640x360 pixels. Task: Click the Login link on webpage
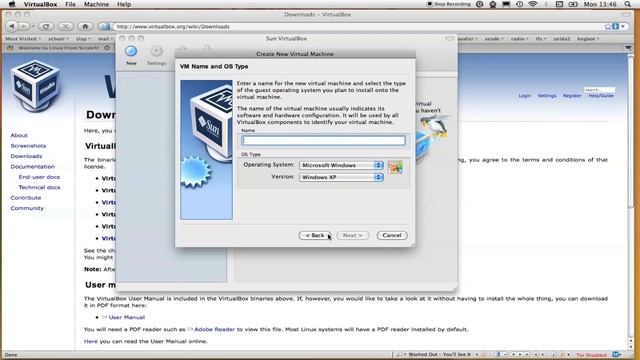(x=524, y=96)
